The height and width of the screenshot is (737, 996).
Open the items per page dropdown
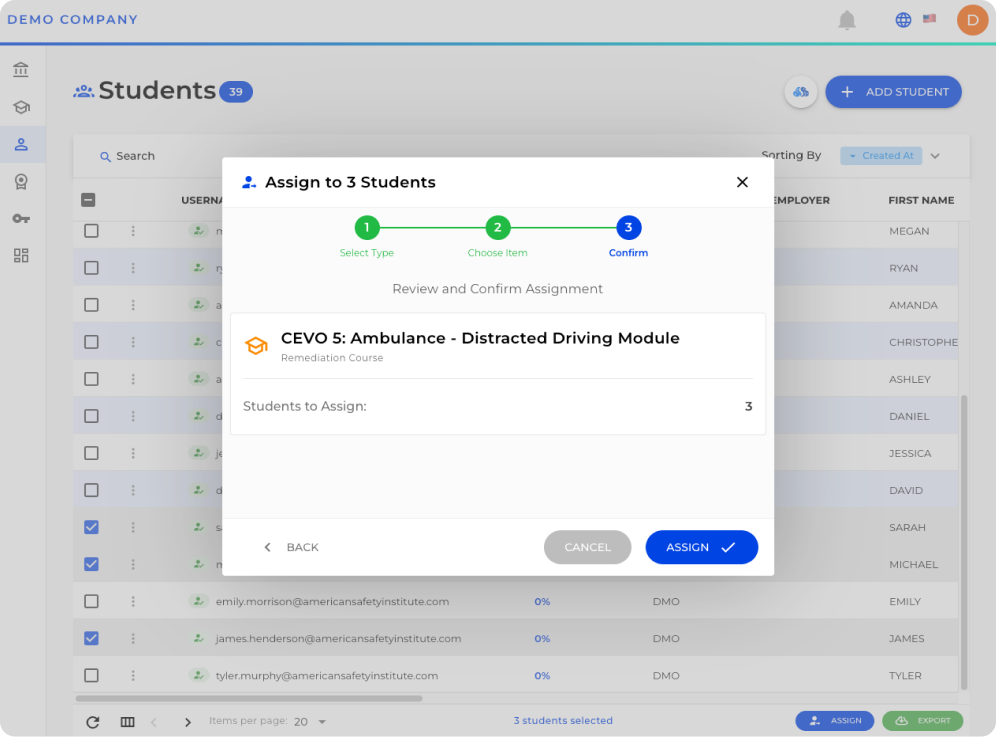pyautogui.click(x=311, y=722)
